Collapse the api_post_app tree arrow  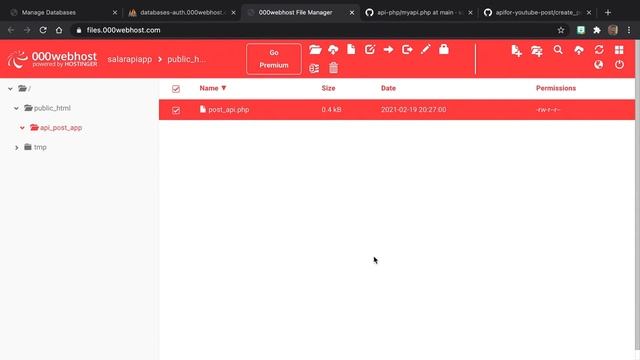(22, 128)
